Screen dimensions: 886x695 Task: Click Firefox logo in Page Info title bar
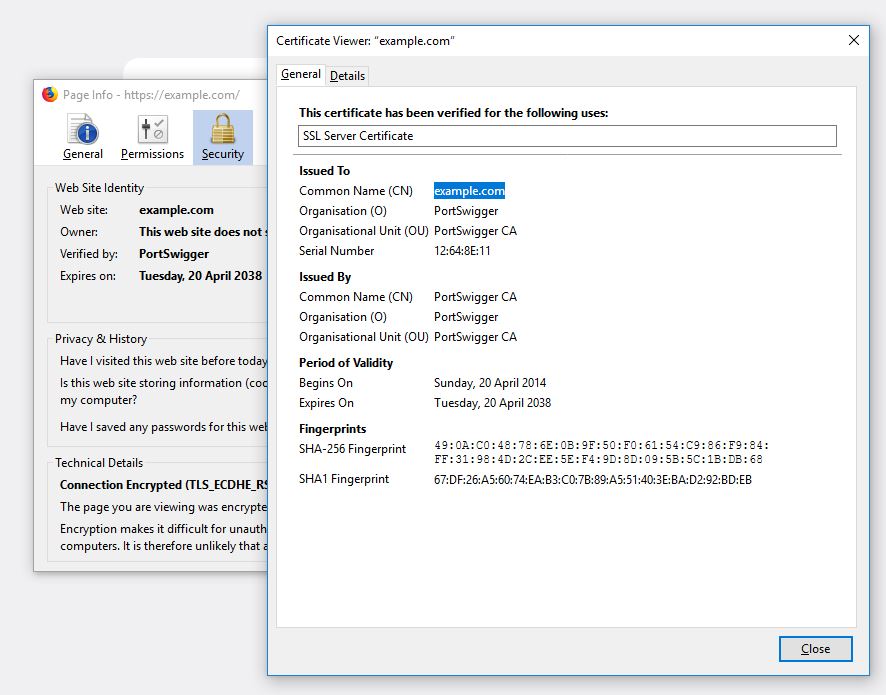click(50, 94)
